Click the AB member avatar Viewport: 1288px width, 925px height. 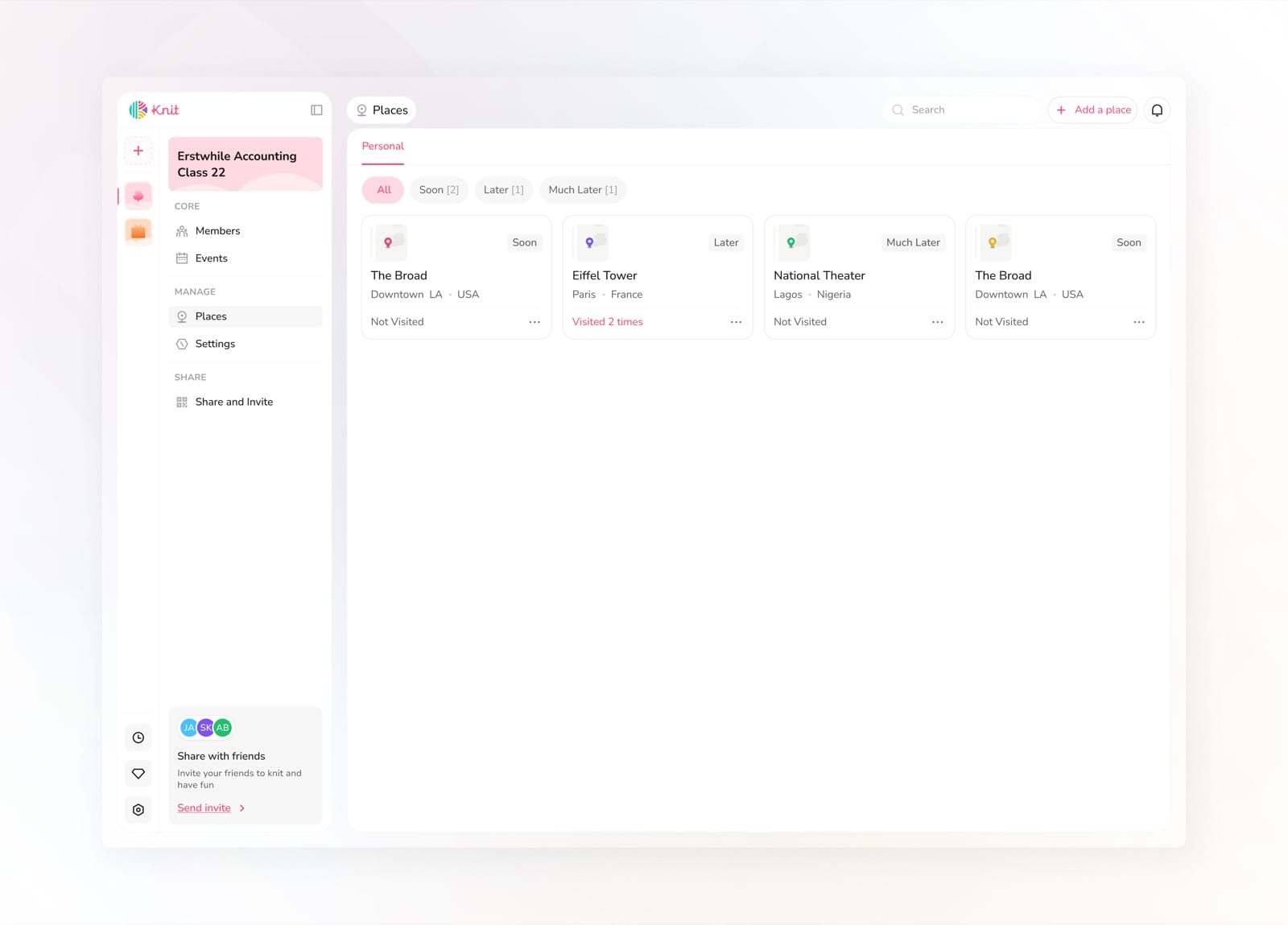coord(223,728)
